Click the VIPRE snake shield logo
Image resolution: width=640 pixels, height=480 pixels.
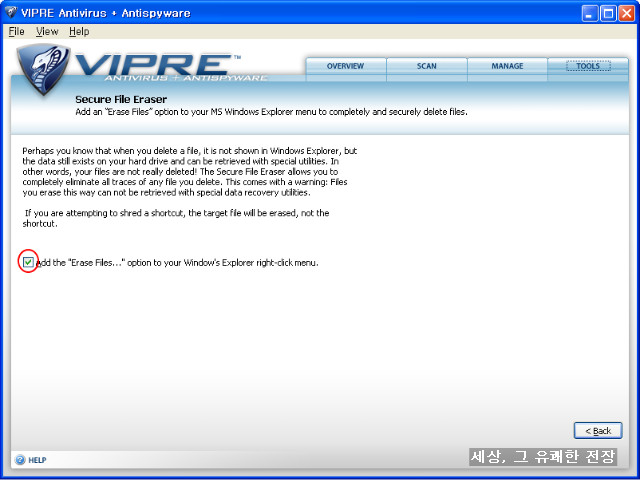coord(43,69)
